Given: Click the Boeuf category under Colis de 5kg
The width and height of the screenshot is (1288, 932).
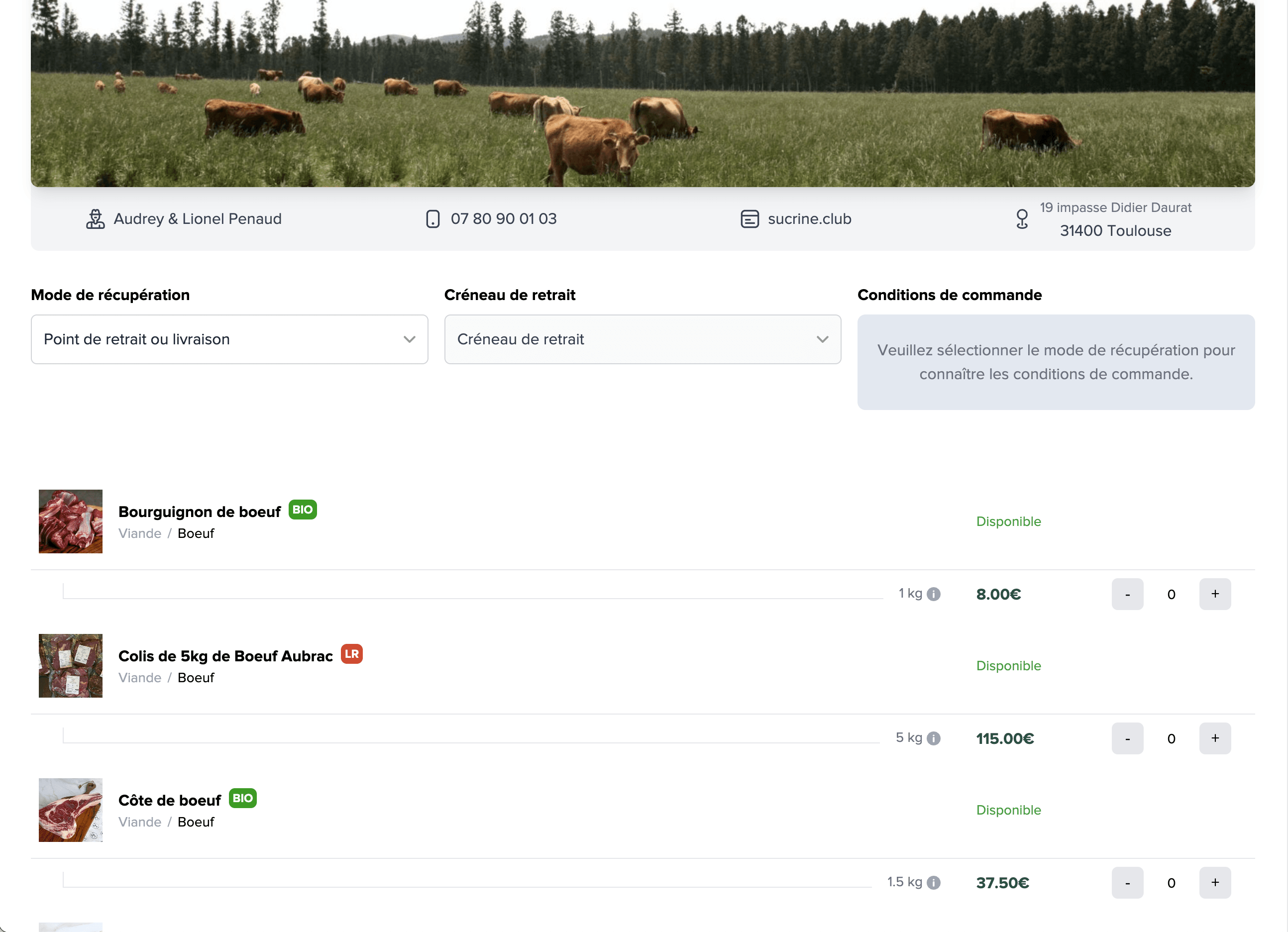Looking at the screenshot, I should point(196,678).
